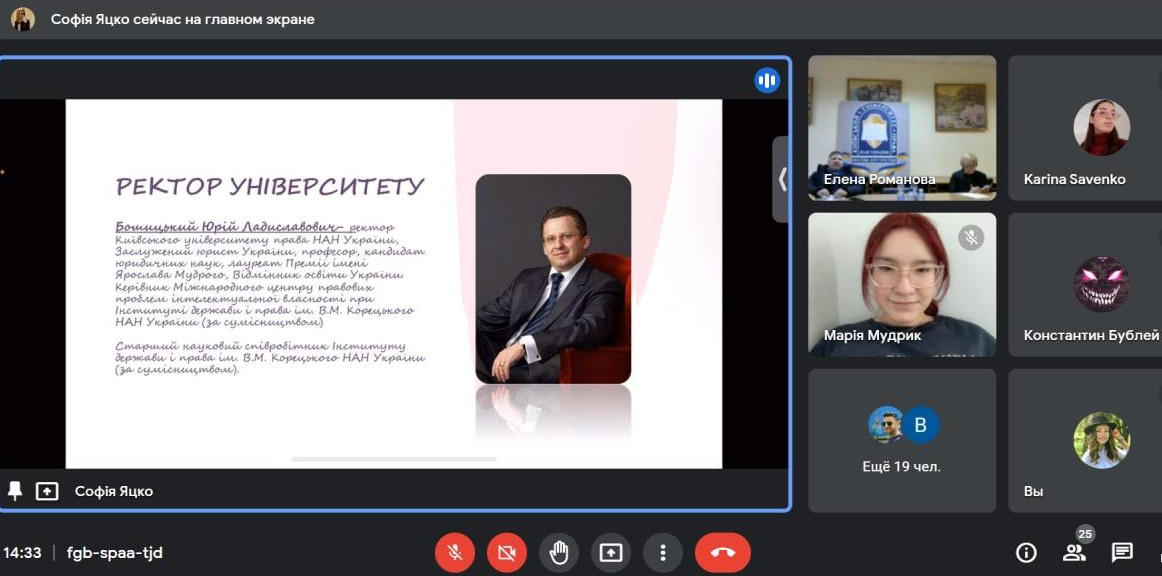Click the presentation icon beside Софія Яцко name

tap(47, 491)
